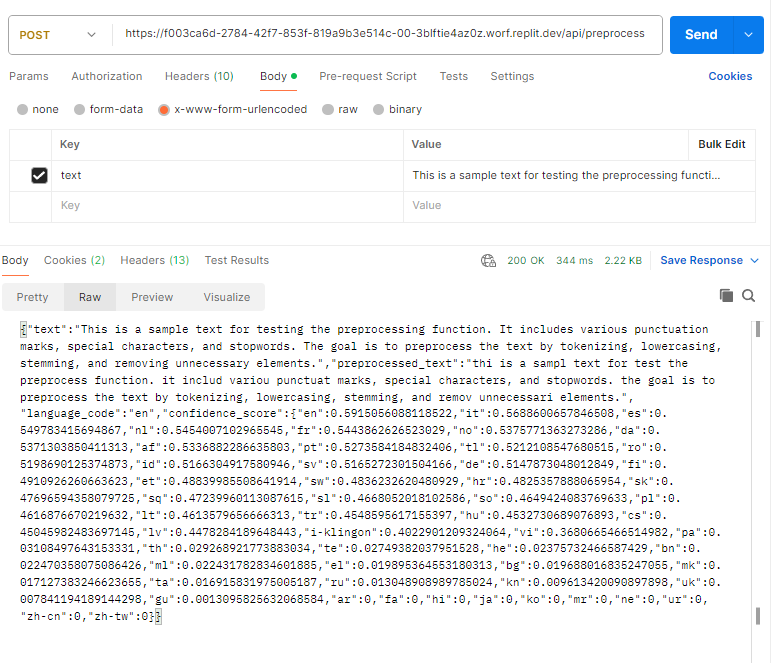Viewport: 773px width, 663px height.
Task: Click the network globe icon next to 200 OK
Action: (x=488, y=260)
